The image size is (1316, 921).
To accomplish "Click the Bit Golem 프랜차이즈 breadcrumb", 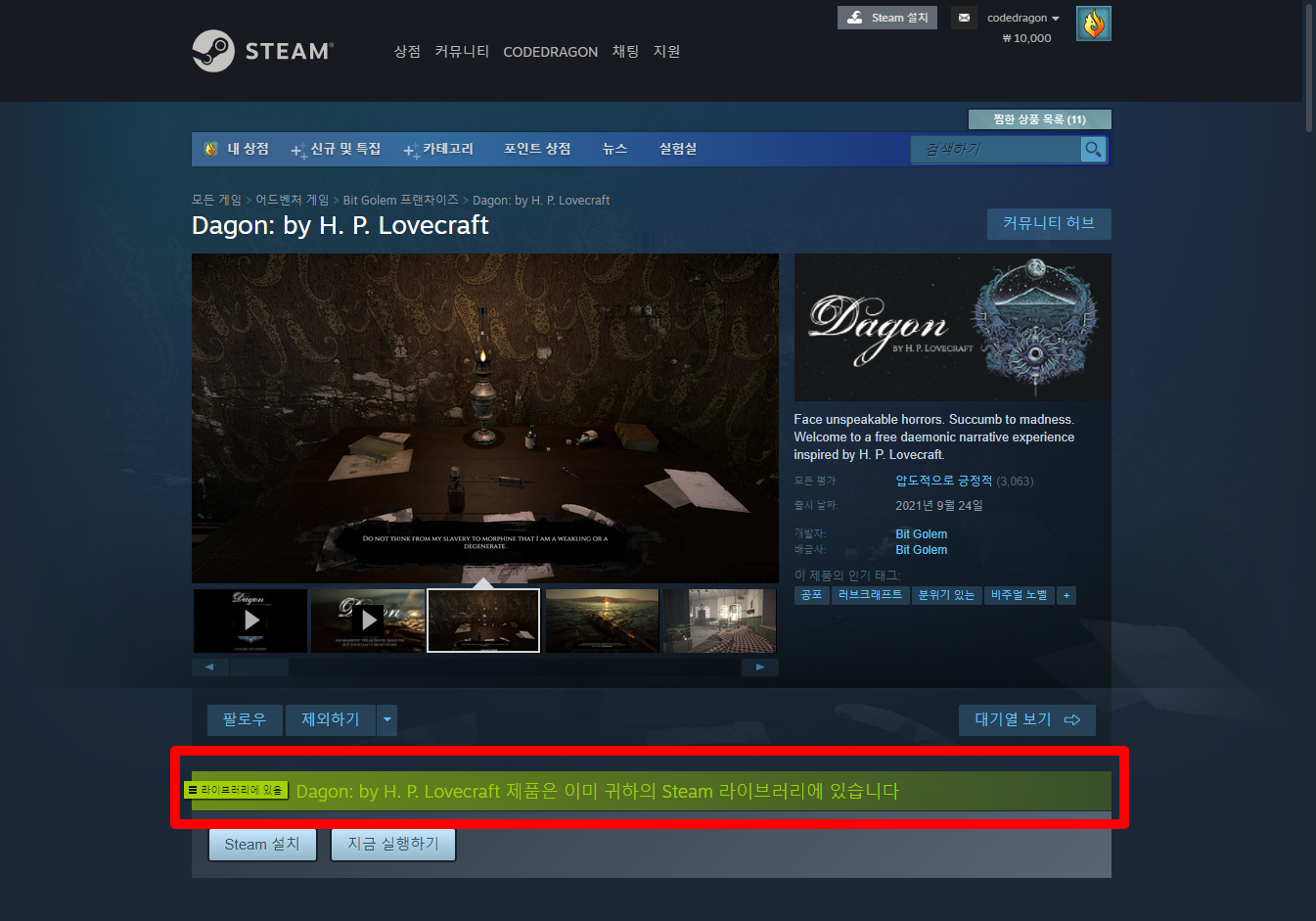I will pyautogui.click(x=400, y=200).
